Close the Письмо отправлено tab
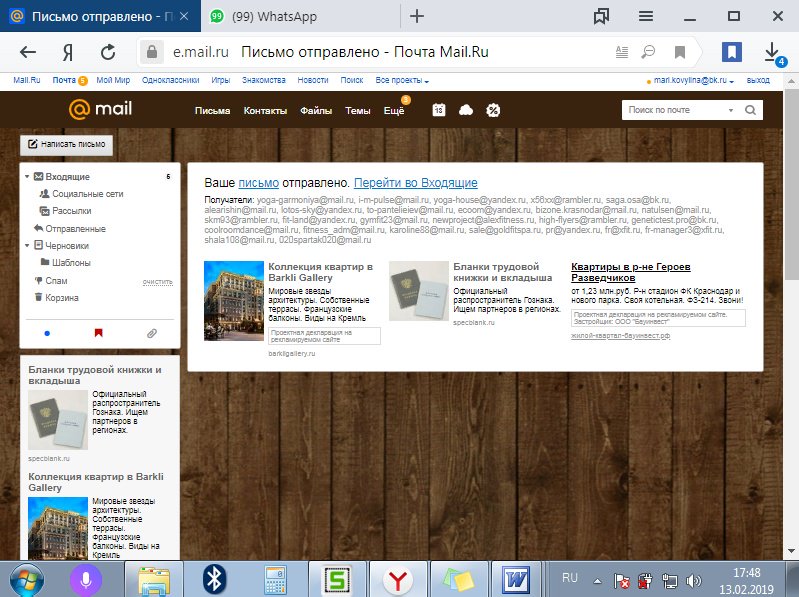The height and width of the screenshot is (597, 799). click(x=184, y=16)
